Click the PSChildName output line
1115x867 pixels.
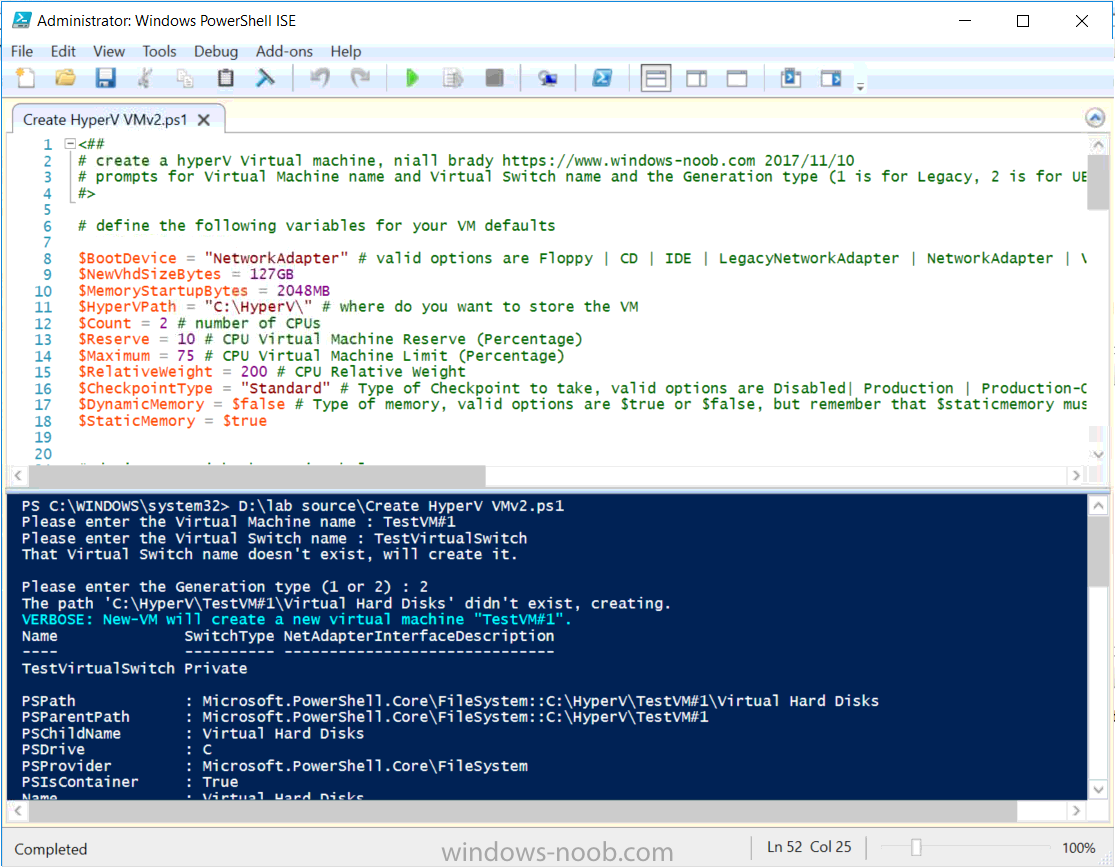193,733
